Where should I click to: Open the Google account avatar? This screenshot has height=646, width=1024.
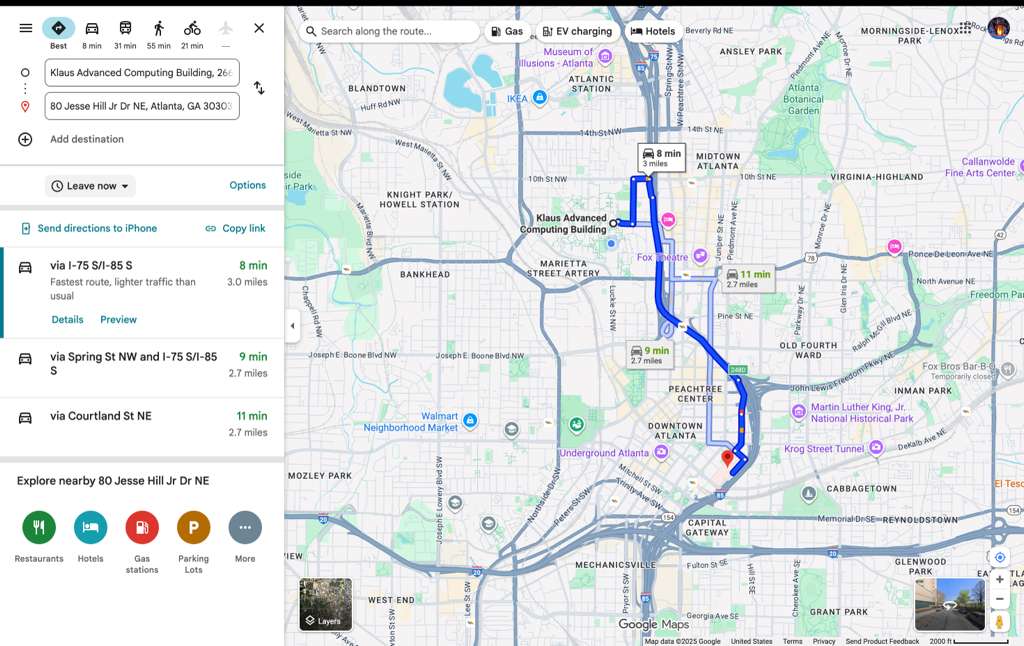point(999,28)
